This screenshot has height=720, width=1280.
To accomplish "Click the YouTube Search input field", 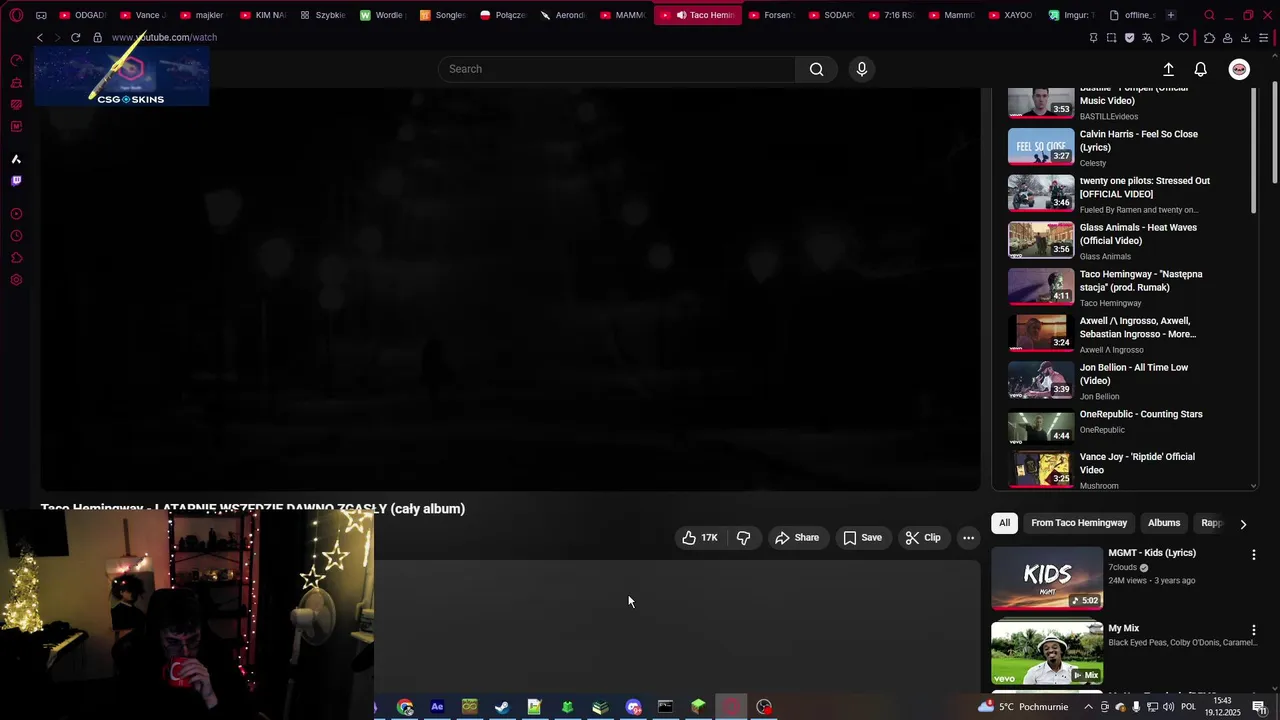I will click(616, 69).
